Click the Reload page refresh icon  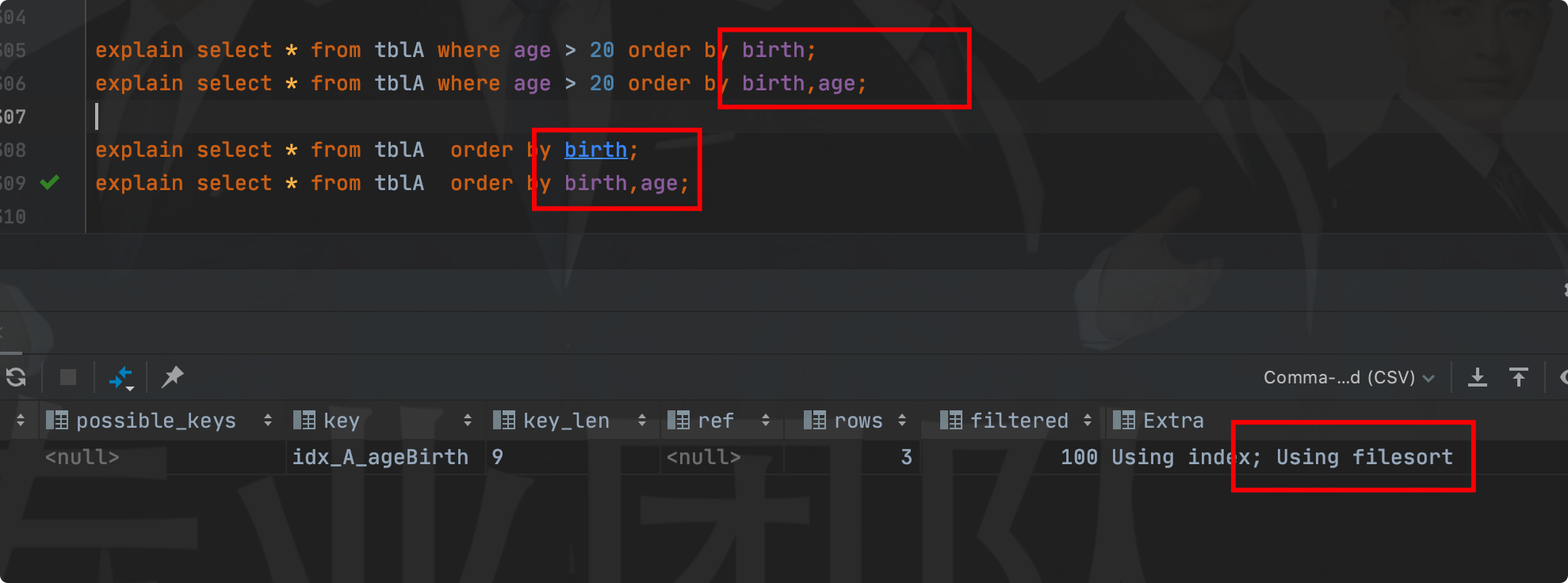(x=16, y=377)
